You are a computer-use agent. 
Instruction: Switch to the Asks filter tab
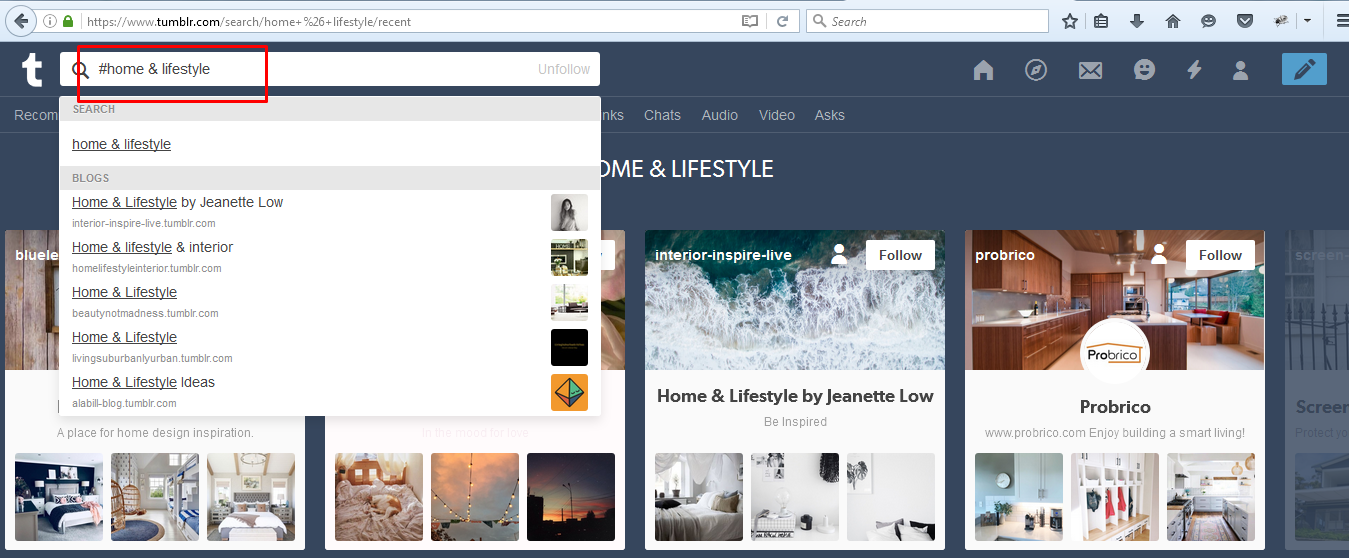click(x=830, y=115)
